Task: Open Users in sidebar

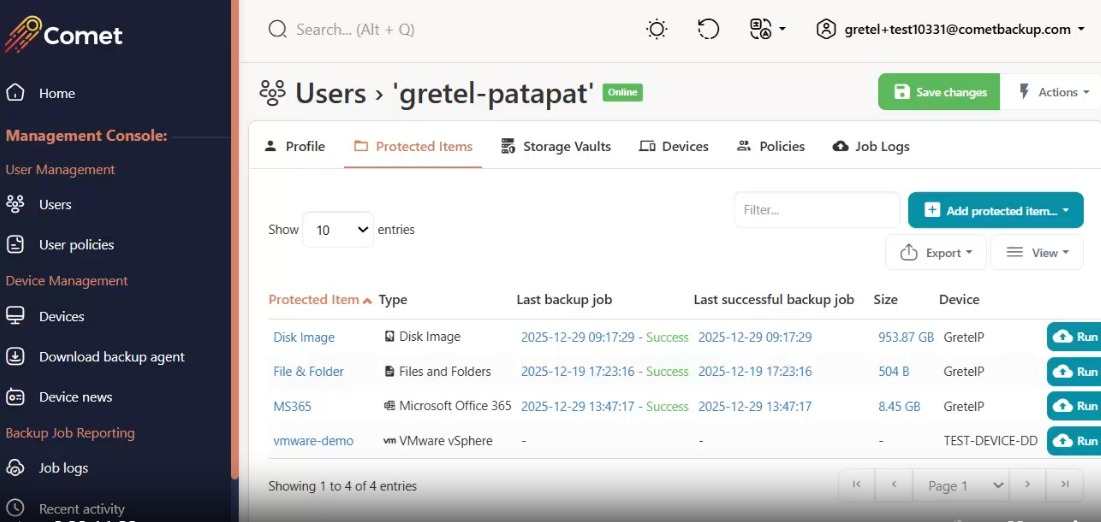Action: pyautogui.click(x=55, y=204)
